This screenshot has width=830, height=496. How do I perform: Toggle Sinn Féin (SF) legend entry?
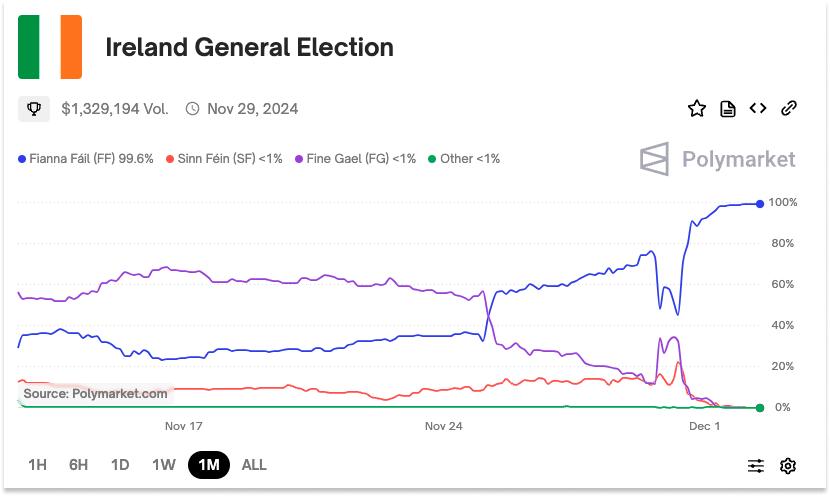[x=224, y=159]
